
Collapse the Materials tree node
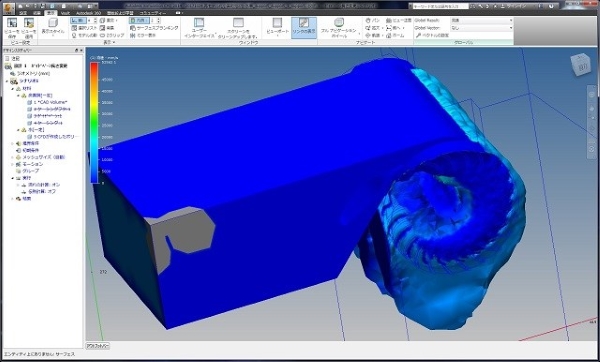[x=13, y=88]
